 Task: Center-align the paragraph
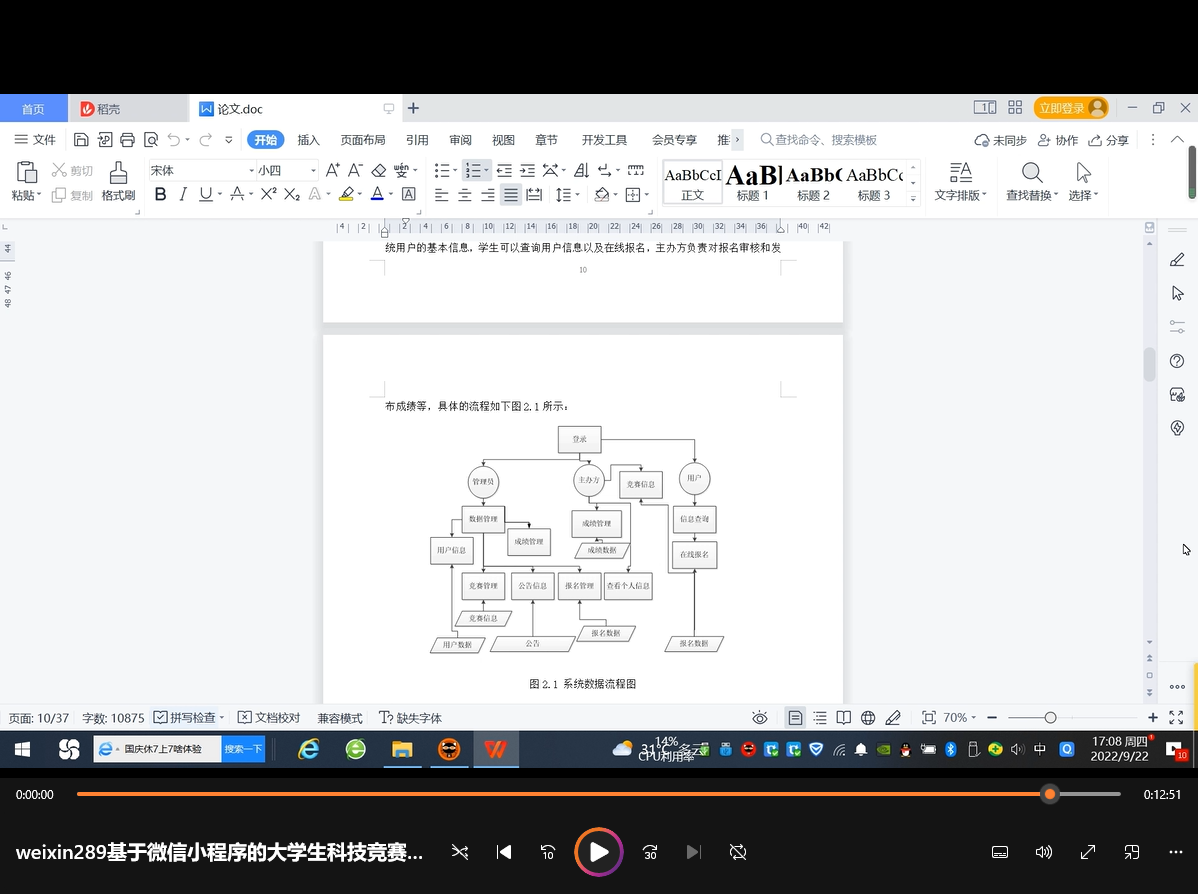point(465,195)
